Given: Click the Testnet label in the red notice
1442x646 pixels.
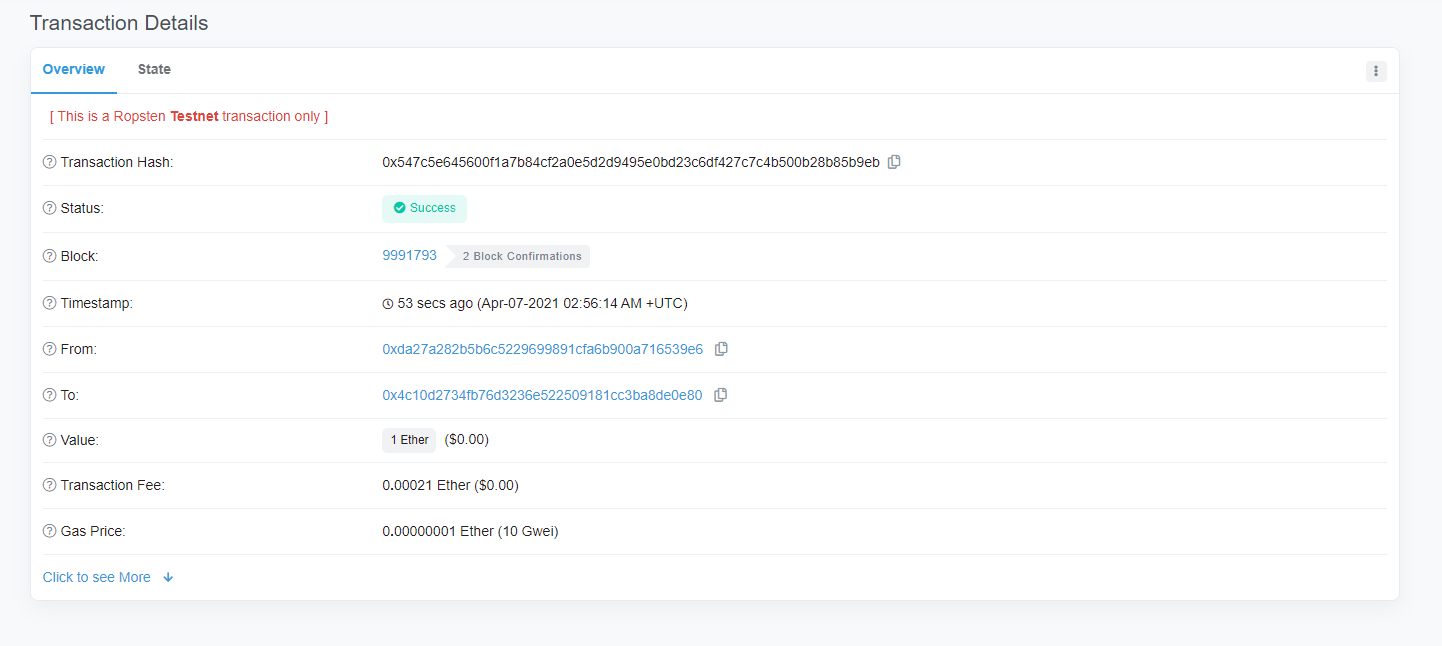Looking at the screenshot, I should (x=196, y=116).
